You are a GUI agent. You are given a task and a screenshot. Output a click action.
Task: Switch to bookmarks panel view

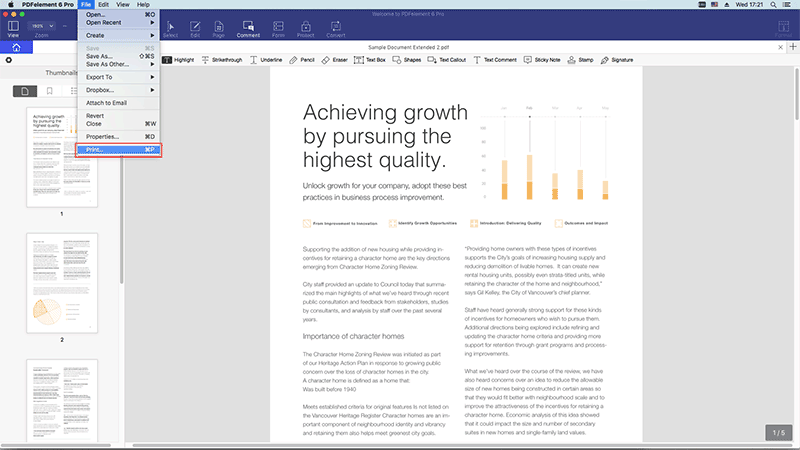point(49,91)
